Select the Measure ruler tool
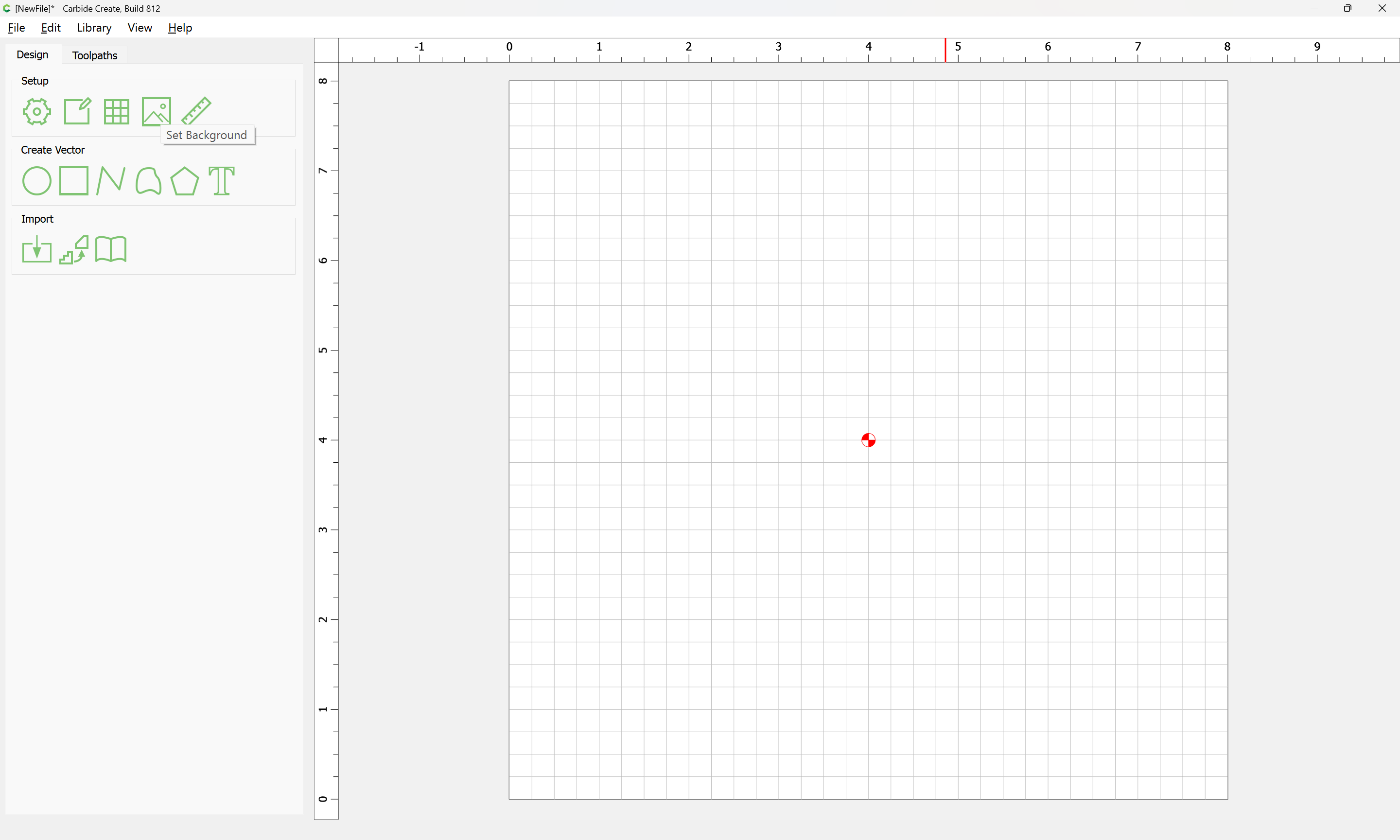1400x840 pixels. point(196,110)
